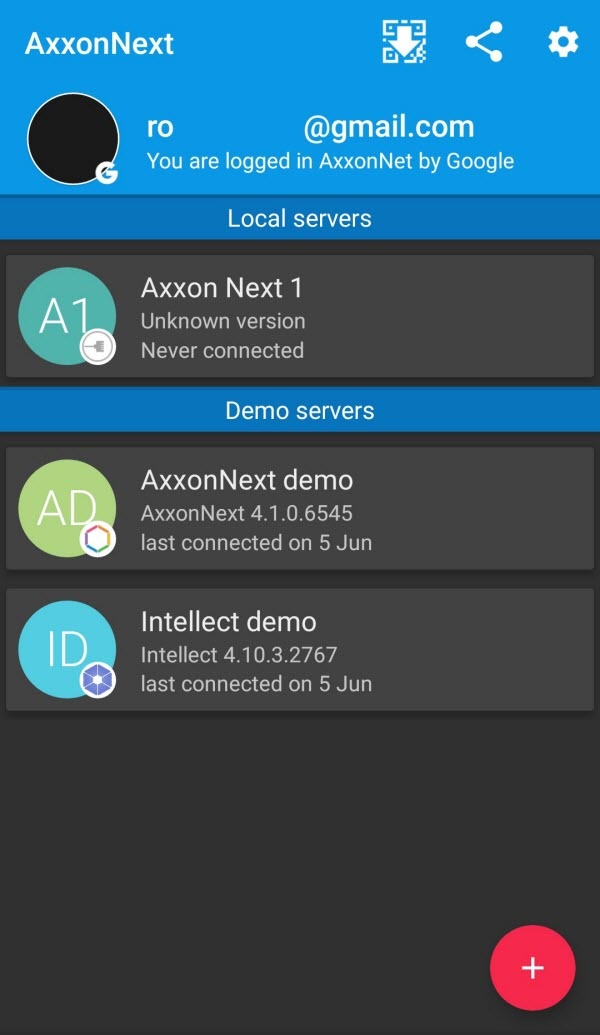Tap the plug badge on Axxon Next 1
Image resolution: width=600 pixels, height=1035 pixels.
click(98, 348)
